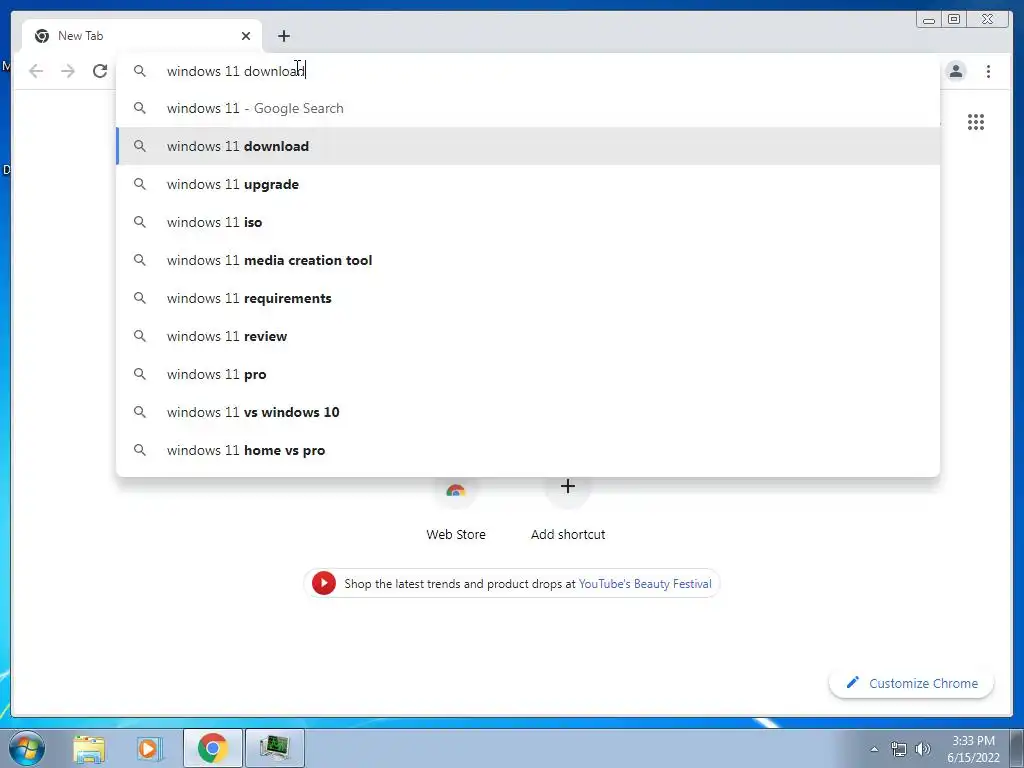Viewport: 1024px width, 768px height.
Task: Click the network status tray icon
Action: pyautogui.click(x=899, y=749)
